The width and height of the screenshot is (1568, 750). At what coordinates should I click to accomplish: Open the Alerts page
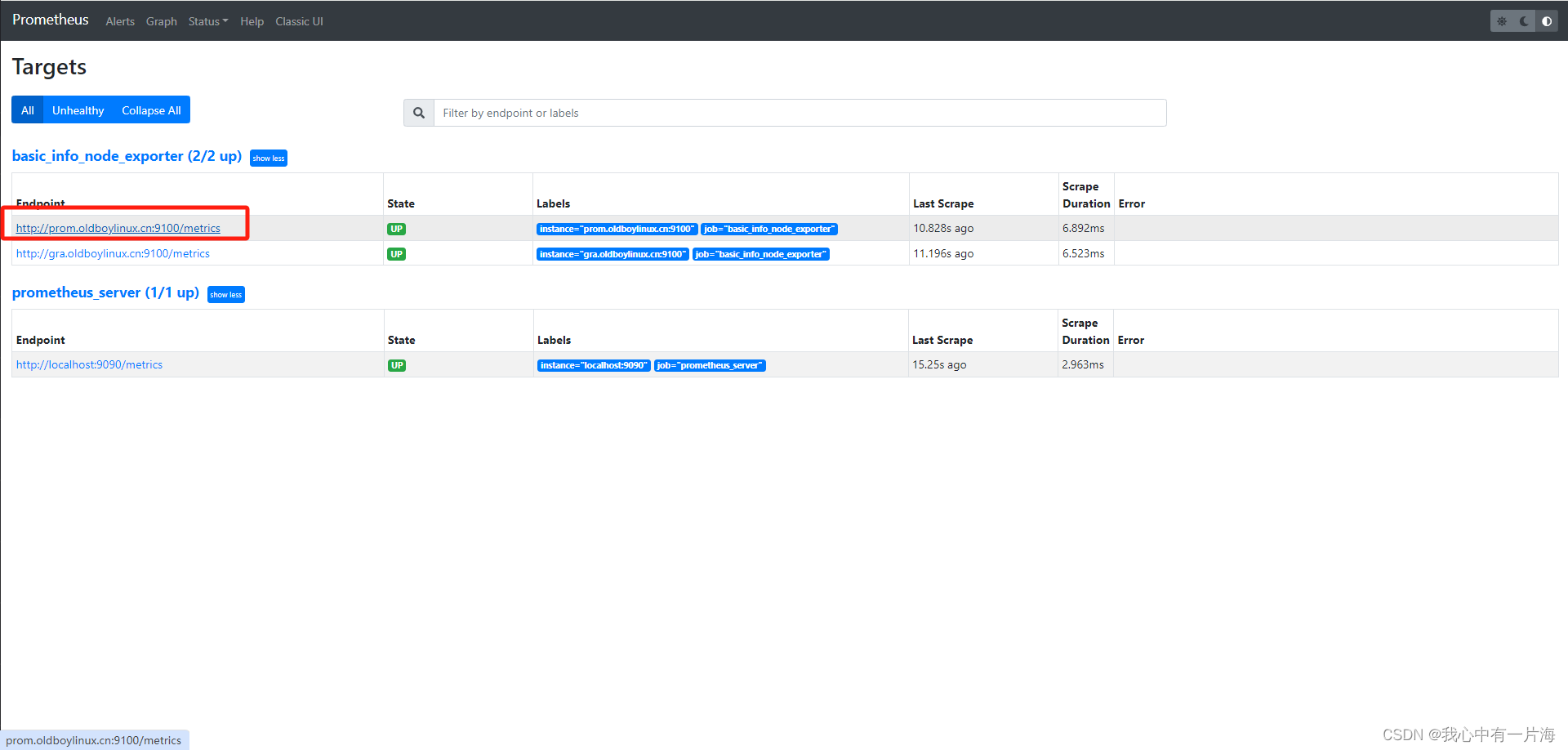[x=120, y=21]
